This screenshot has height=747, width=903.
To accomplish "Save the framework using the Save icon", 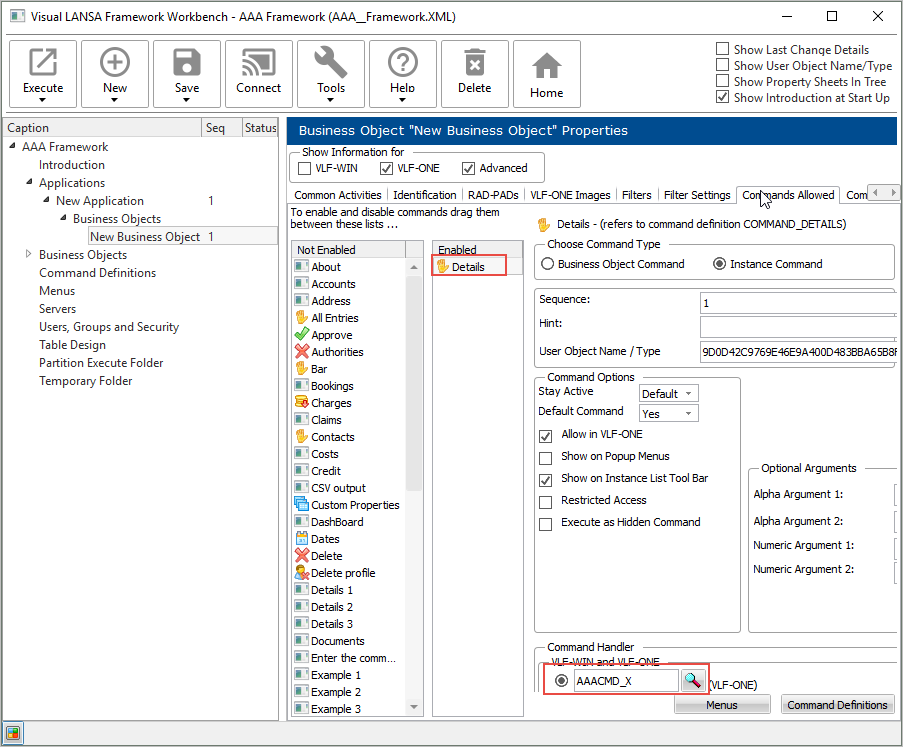I will point(187,72).
